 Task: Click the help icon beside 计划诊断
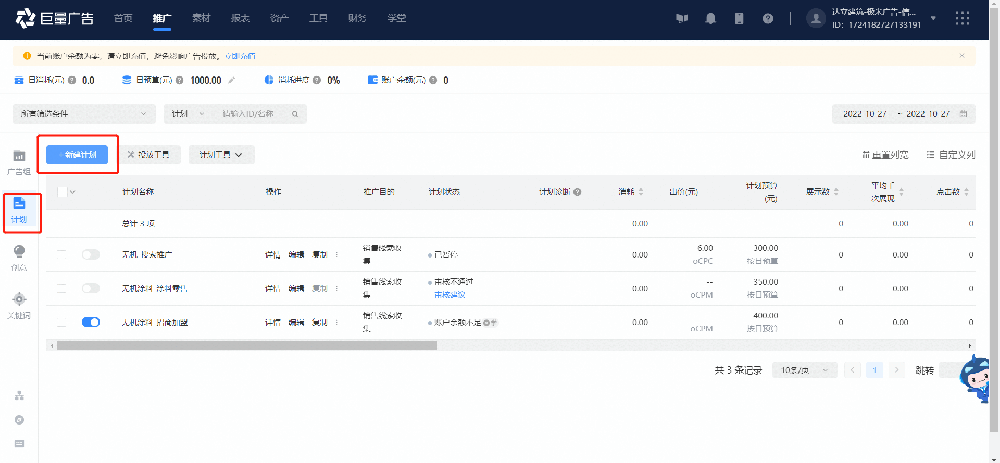577,191
